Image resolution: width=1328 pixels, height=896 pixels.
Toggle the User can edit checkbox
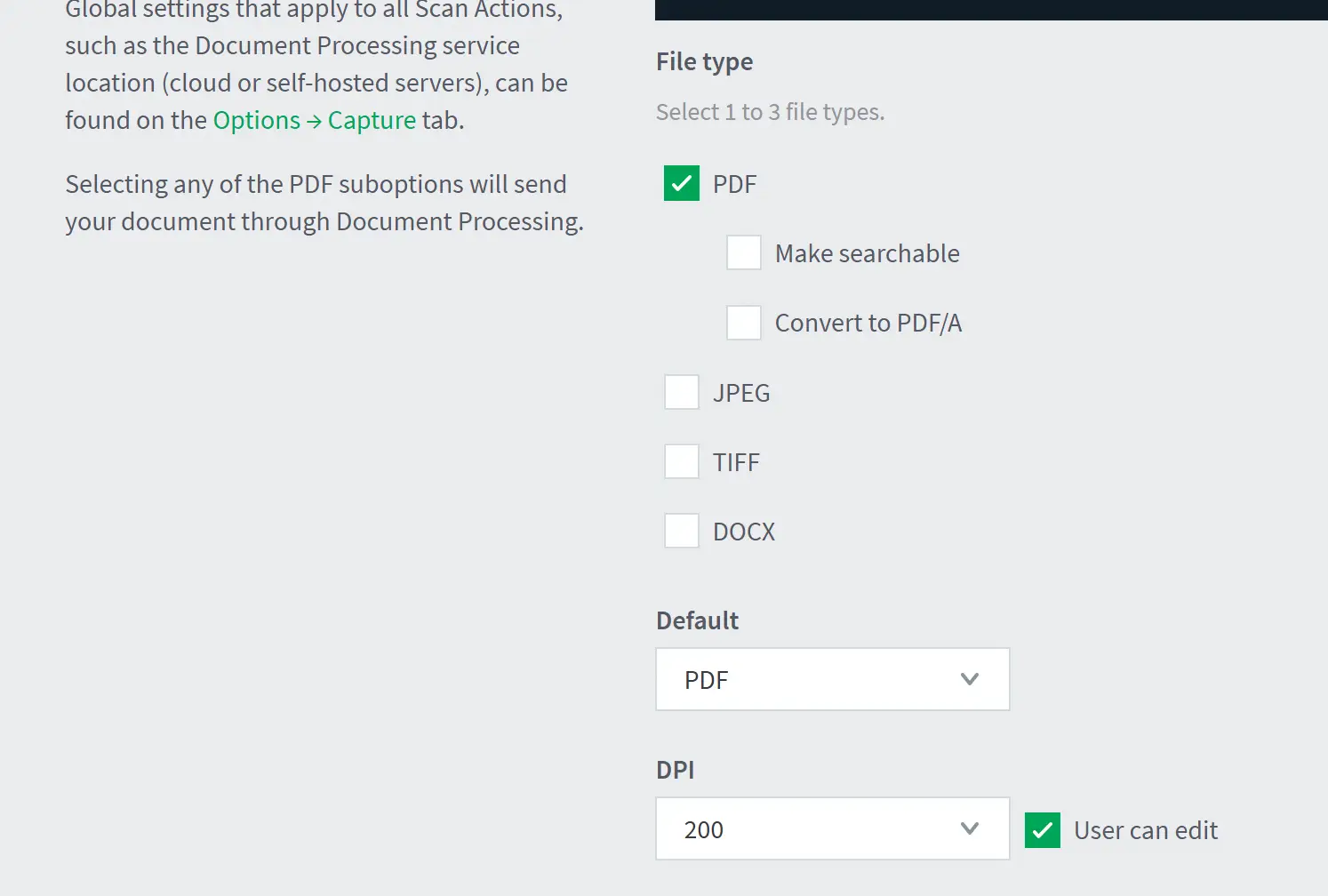(x=1043, y=830)
